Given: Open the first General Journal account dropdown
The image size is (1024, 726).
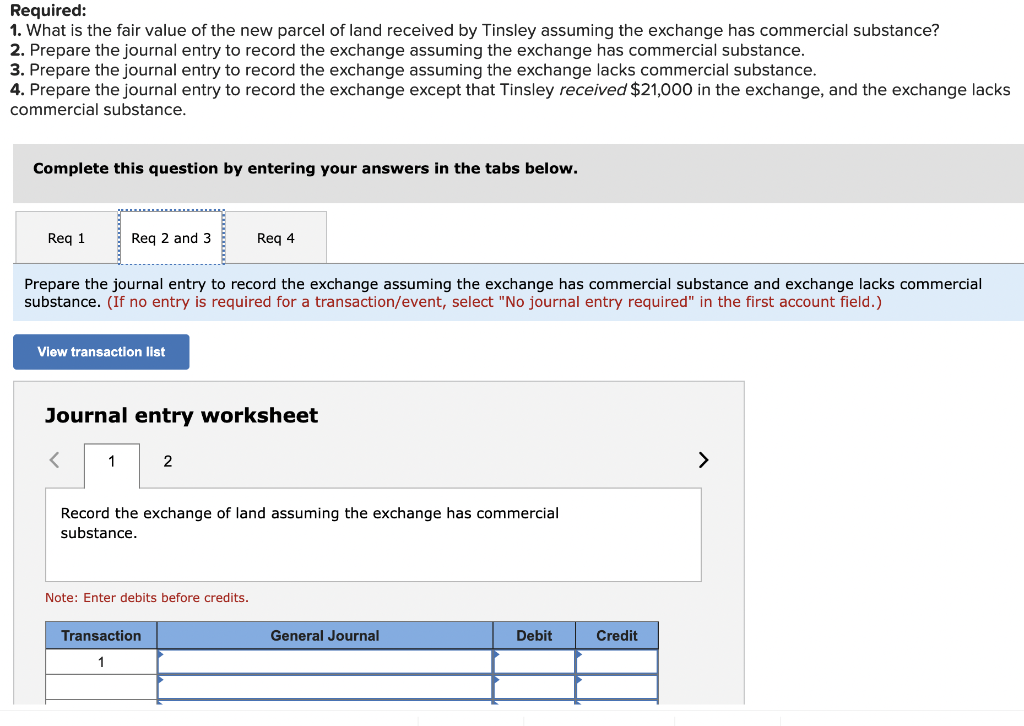Looking at the screenshot, I should pos(324,661).
